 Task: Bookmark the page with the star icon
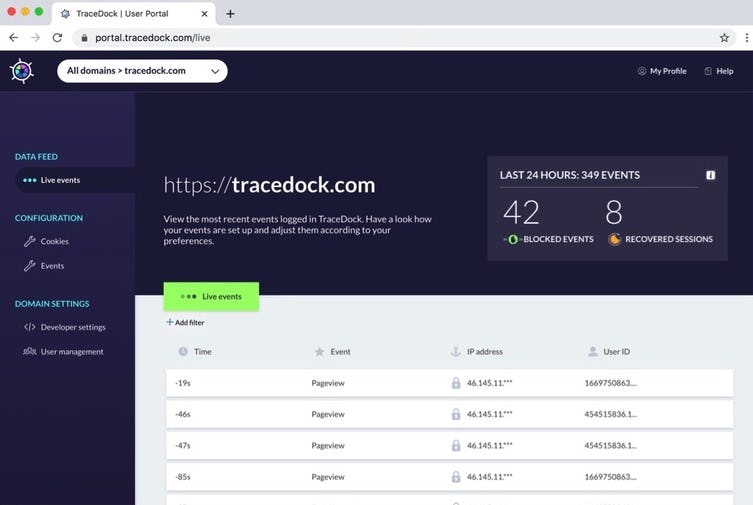tap(724, 37)
